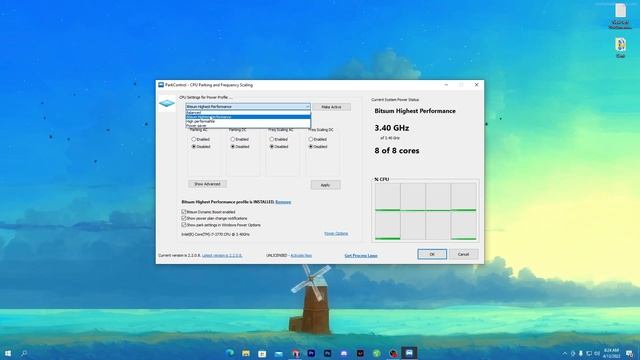Open the volume tray icon
Image resolution: width=640 pixels, height=360 pixels.
597,353
